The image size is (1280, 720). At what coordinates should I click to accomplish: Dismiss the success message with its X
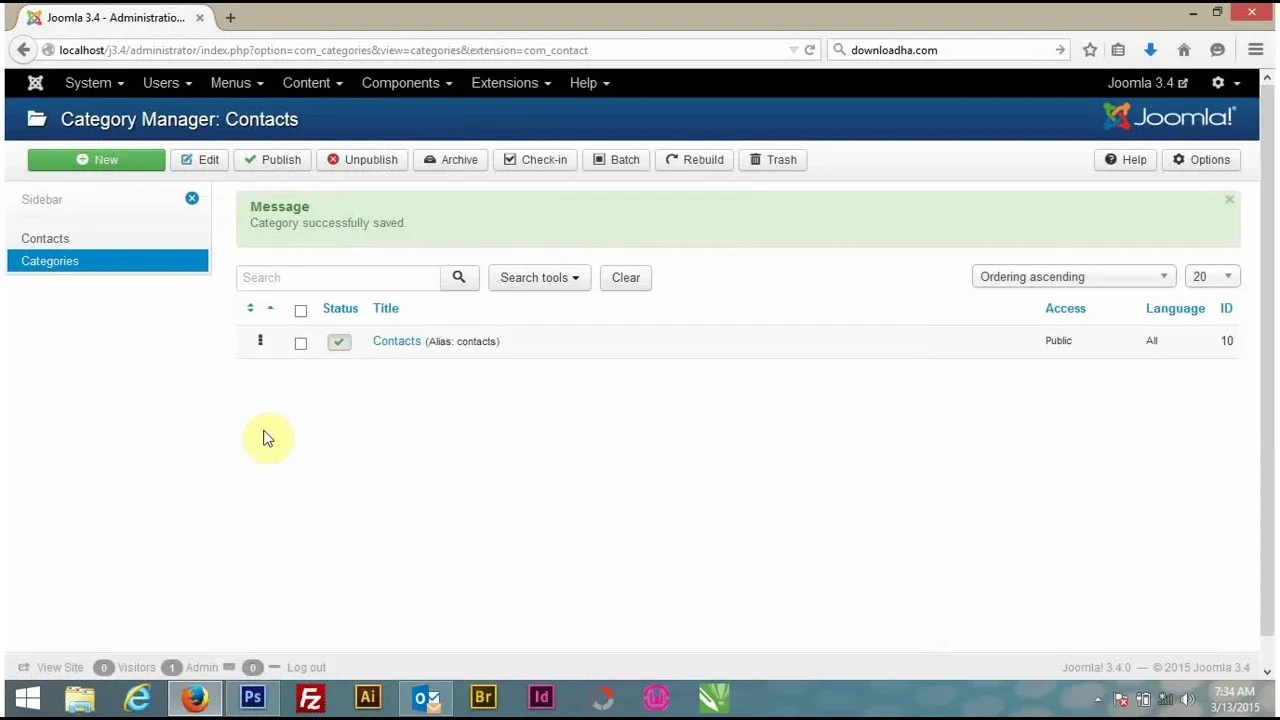[1229, 200]
